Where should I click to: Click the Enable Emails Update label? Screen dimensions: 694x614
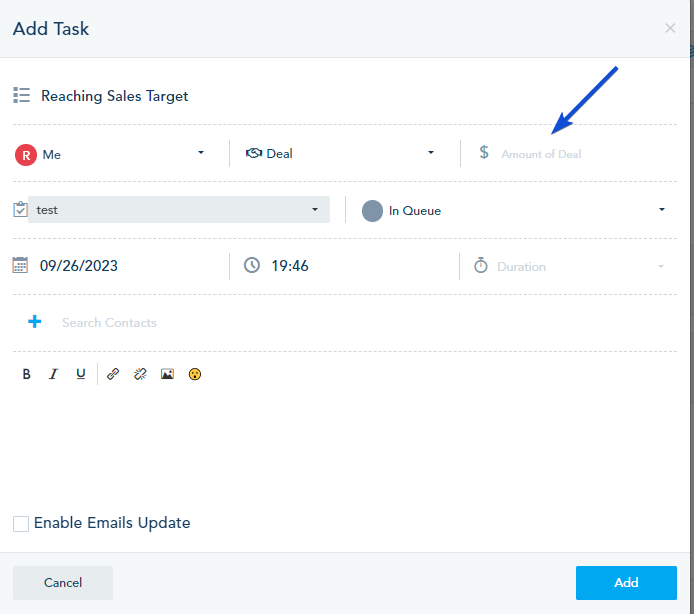click(112, 523)
